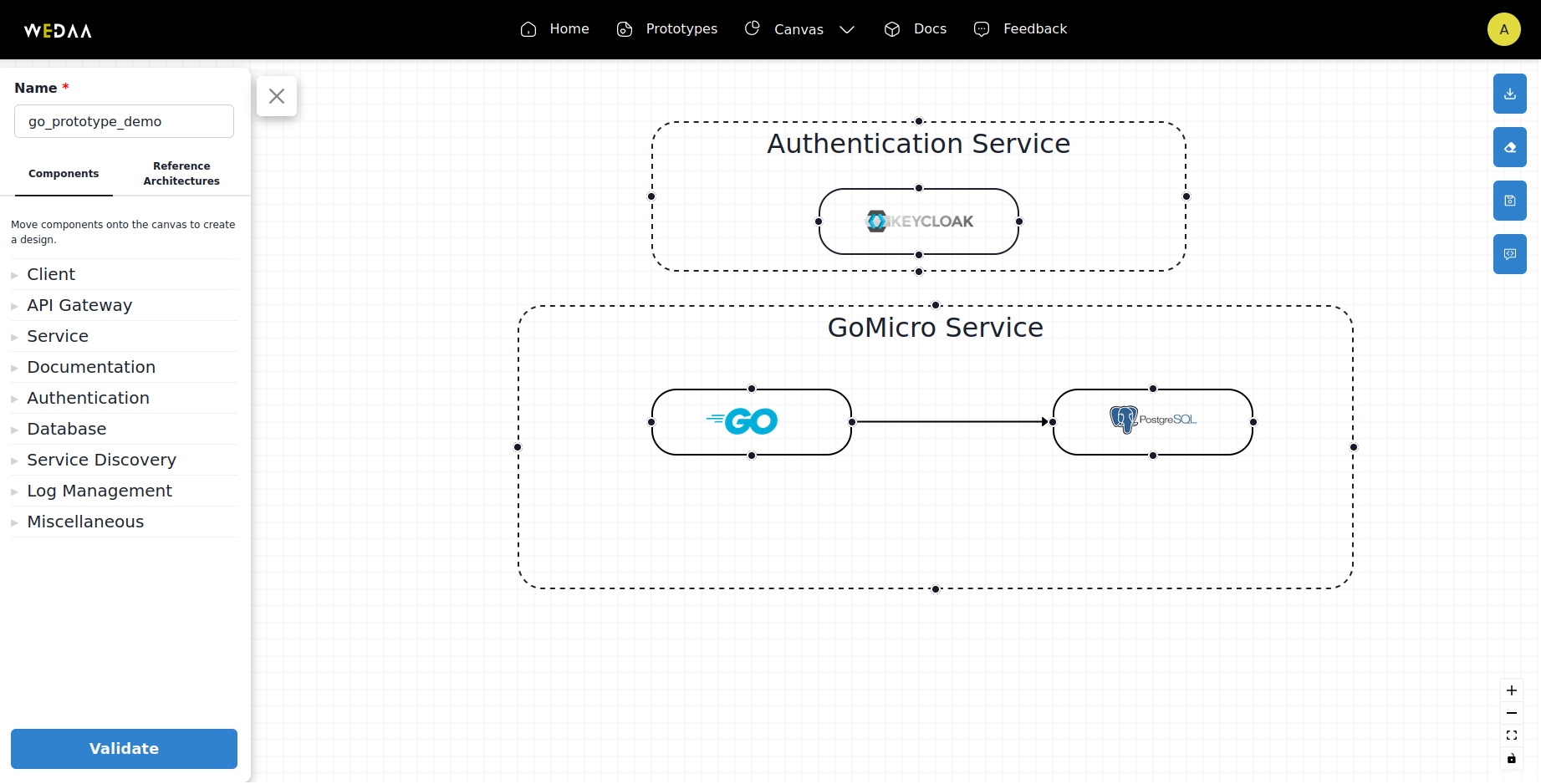Viewport: 1541px width, 784px height.
Task: Select the PostgreSQL database node
Action: [1152, 422]
